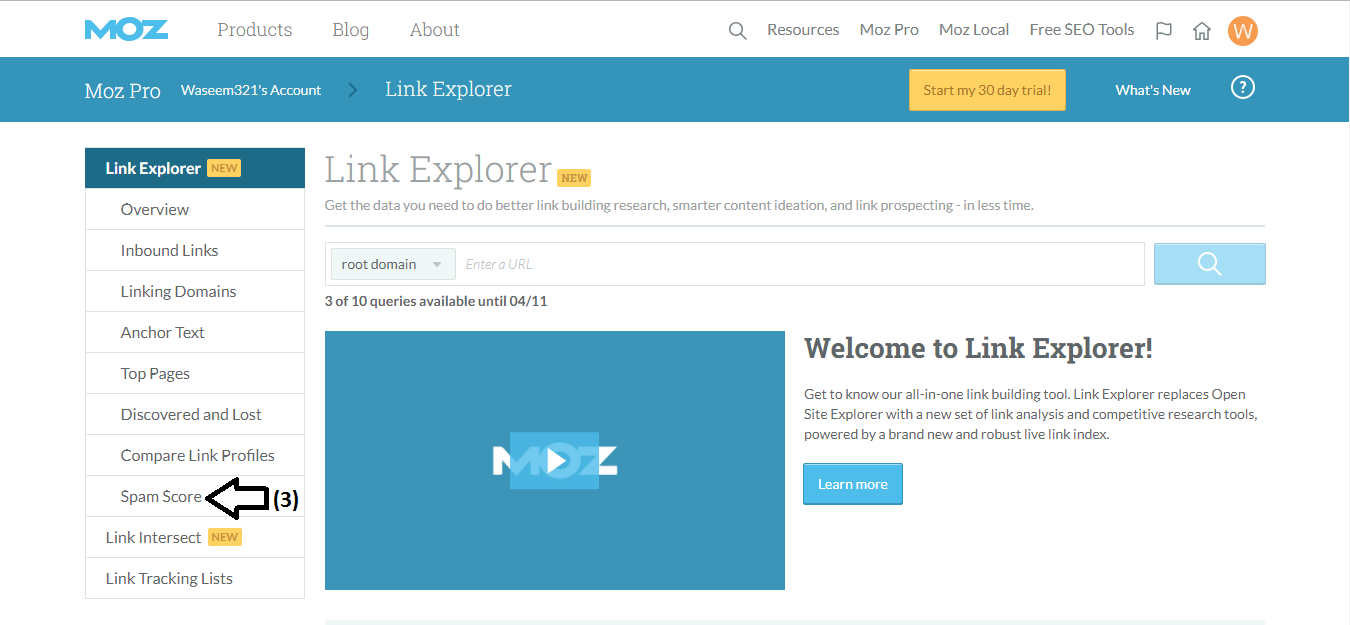The height and width of the screenshot is (625, 1350).
Task: Go to home via house icon
Action: pos(1202,30)
